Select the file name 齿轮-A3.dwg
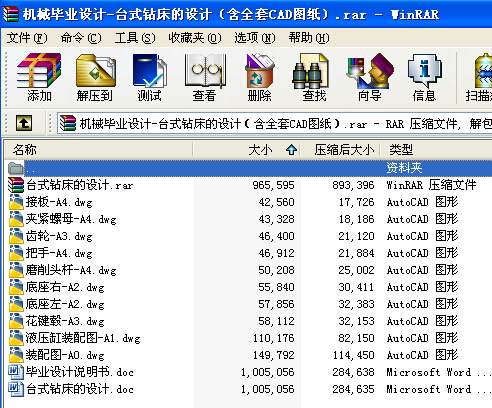492x408 pixels. pyautogui.click(x=59, y=236)
